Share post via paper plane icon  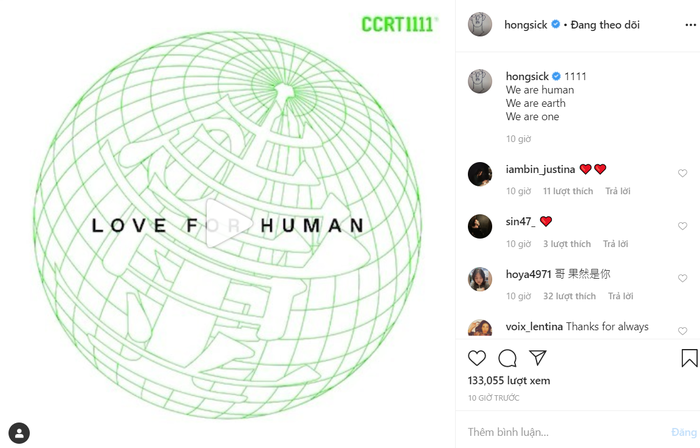pyautogui.click(x=538, y=357)
